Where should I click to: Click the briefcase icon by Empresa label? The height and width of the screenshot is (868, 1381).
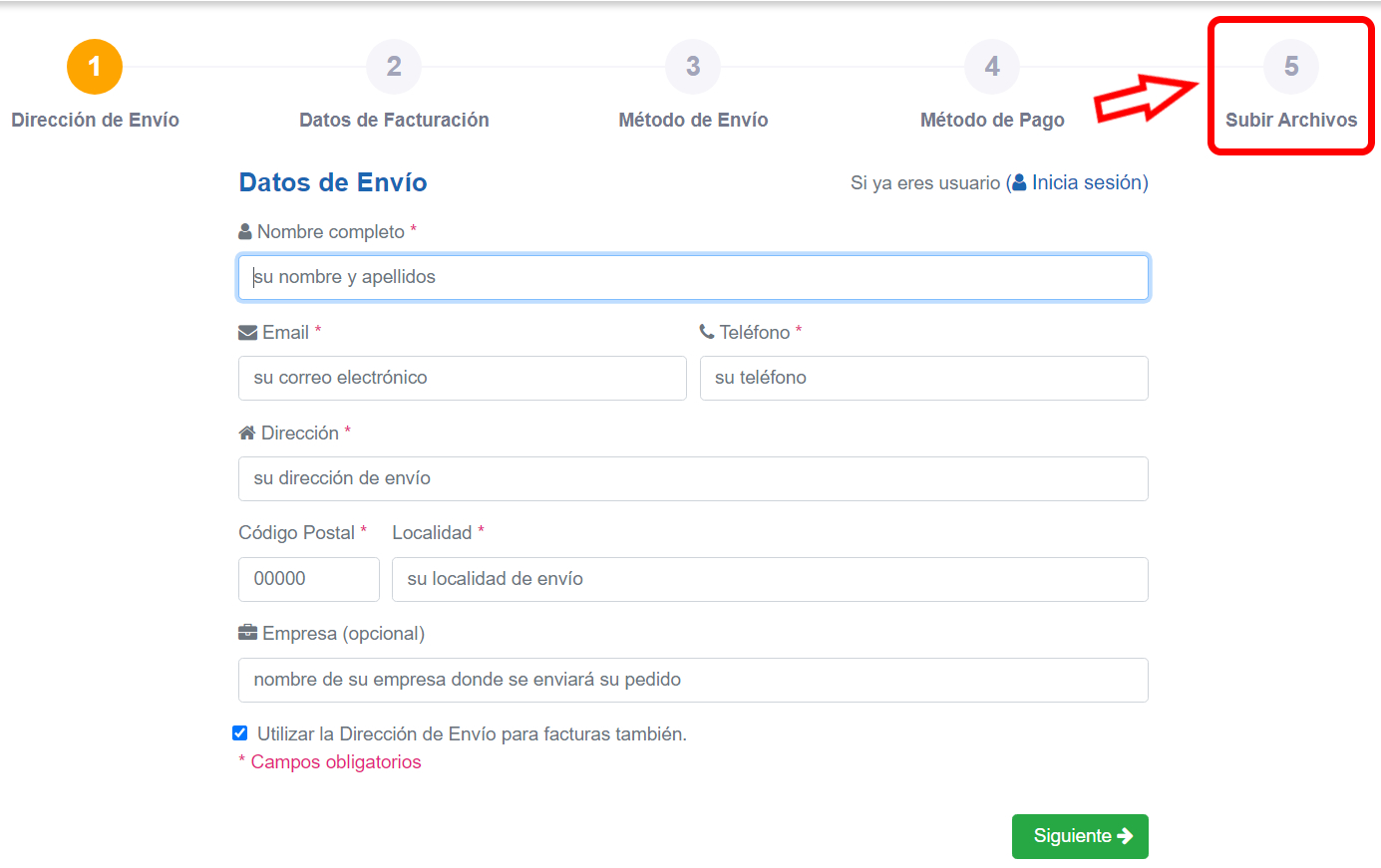pos(247,633)
